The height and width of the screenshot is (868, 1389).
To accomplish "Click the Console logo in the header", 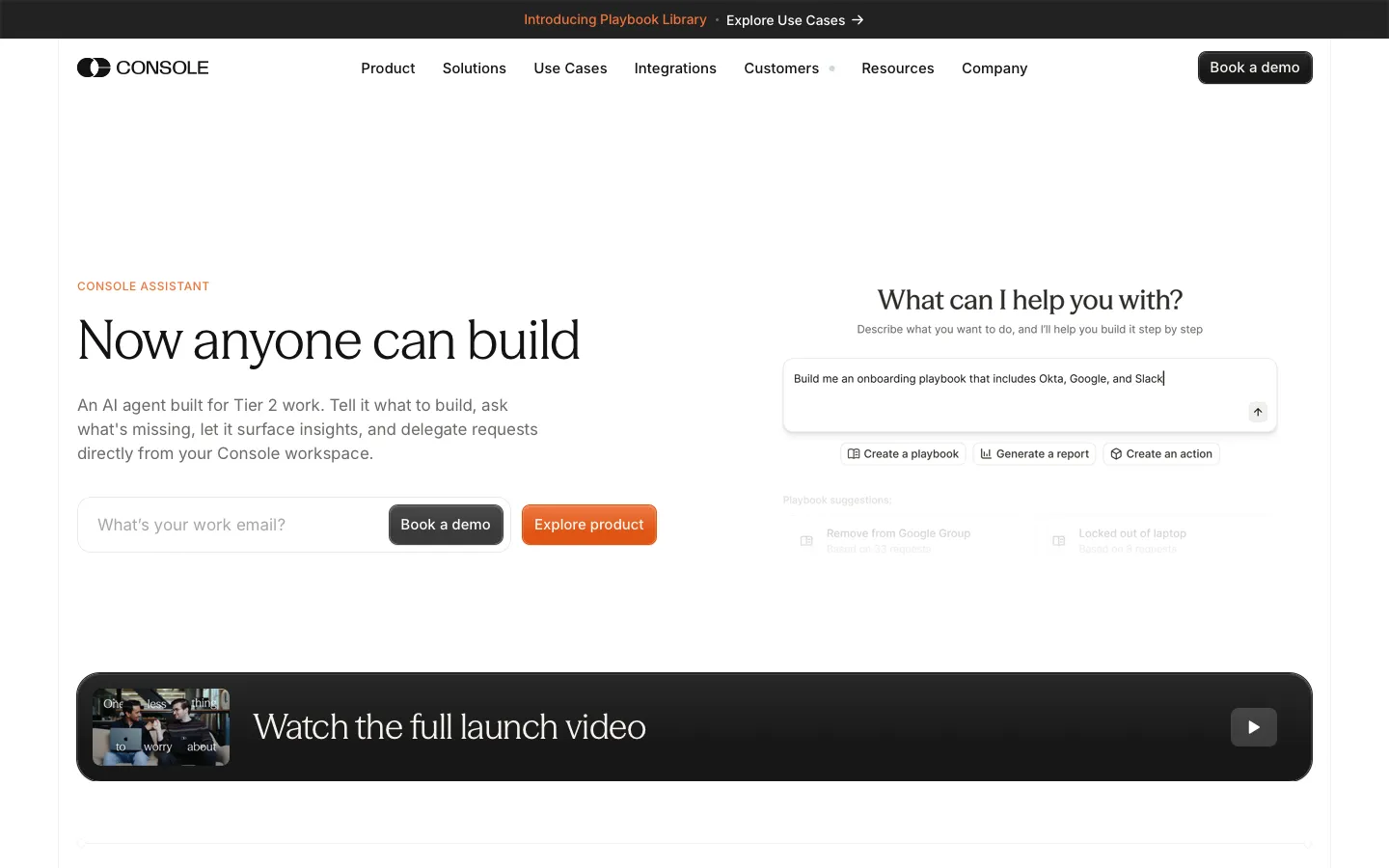I will point(143,68).
